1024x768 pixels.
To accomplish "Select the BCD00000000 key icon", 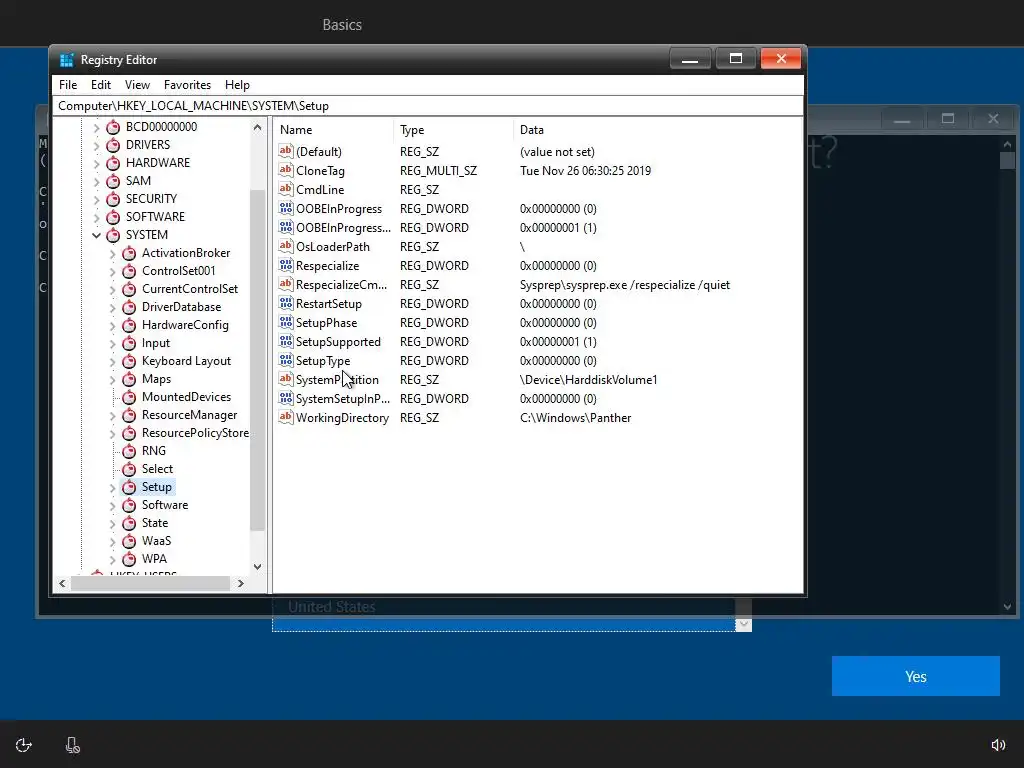I will point(114,127).
